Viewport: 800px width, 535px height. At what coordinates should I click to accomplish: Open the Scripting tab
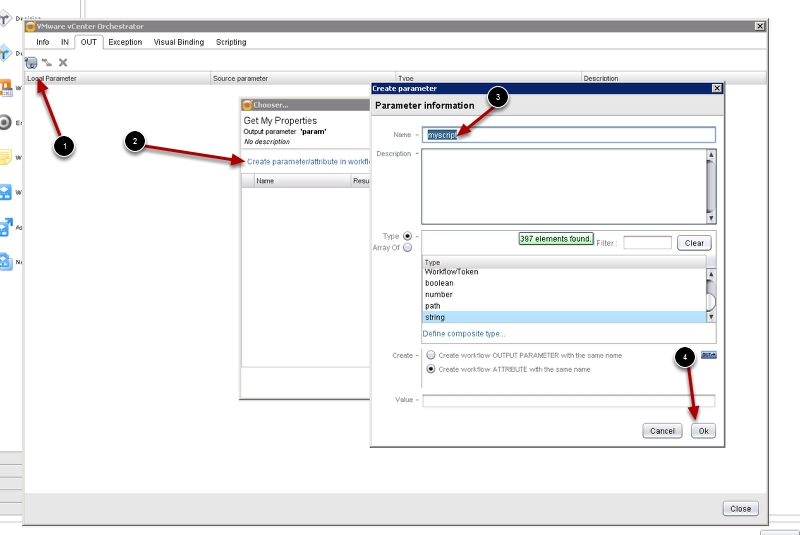(231, 42)
